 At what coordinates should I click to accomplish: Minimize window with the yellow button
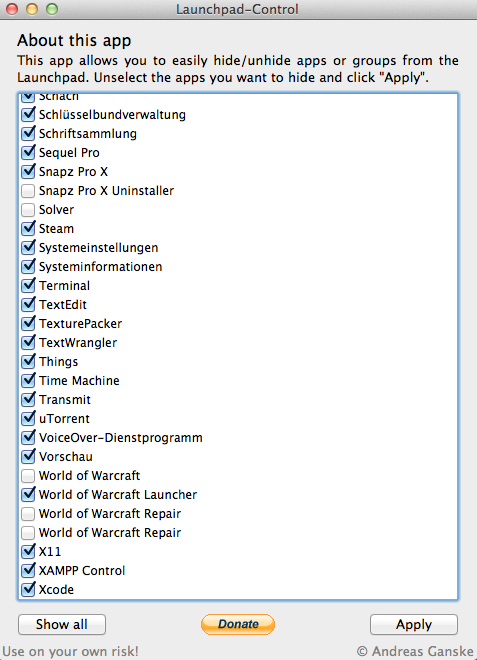(x=32, y=9)
